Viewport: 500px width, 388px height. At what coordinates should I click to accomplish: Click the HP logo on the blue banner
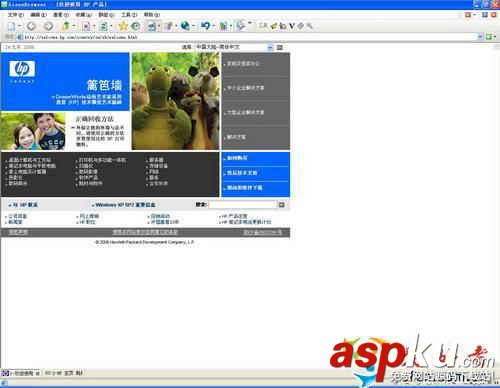[x=22, y=69]
